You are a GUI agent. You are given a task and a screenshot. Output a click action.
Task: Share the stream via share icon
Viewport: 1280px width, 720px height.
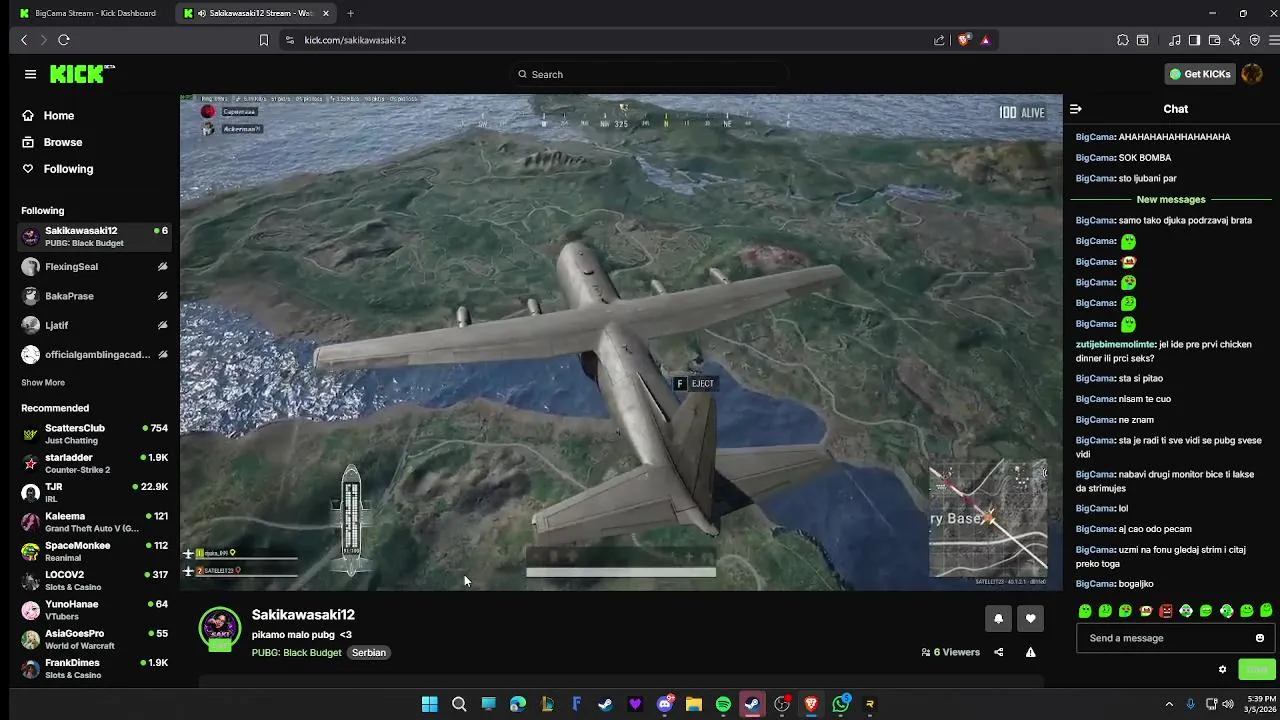[998, 652]
